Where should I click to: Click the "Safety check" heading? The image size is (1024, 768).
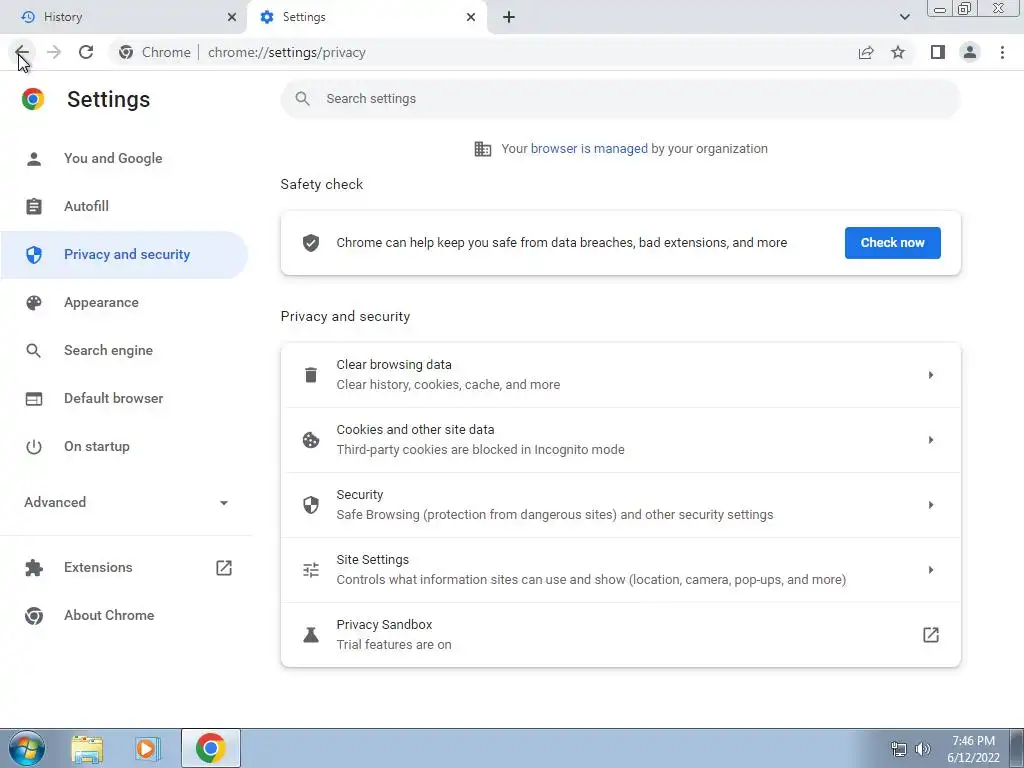(x=321, y=185)
